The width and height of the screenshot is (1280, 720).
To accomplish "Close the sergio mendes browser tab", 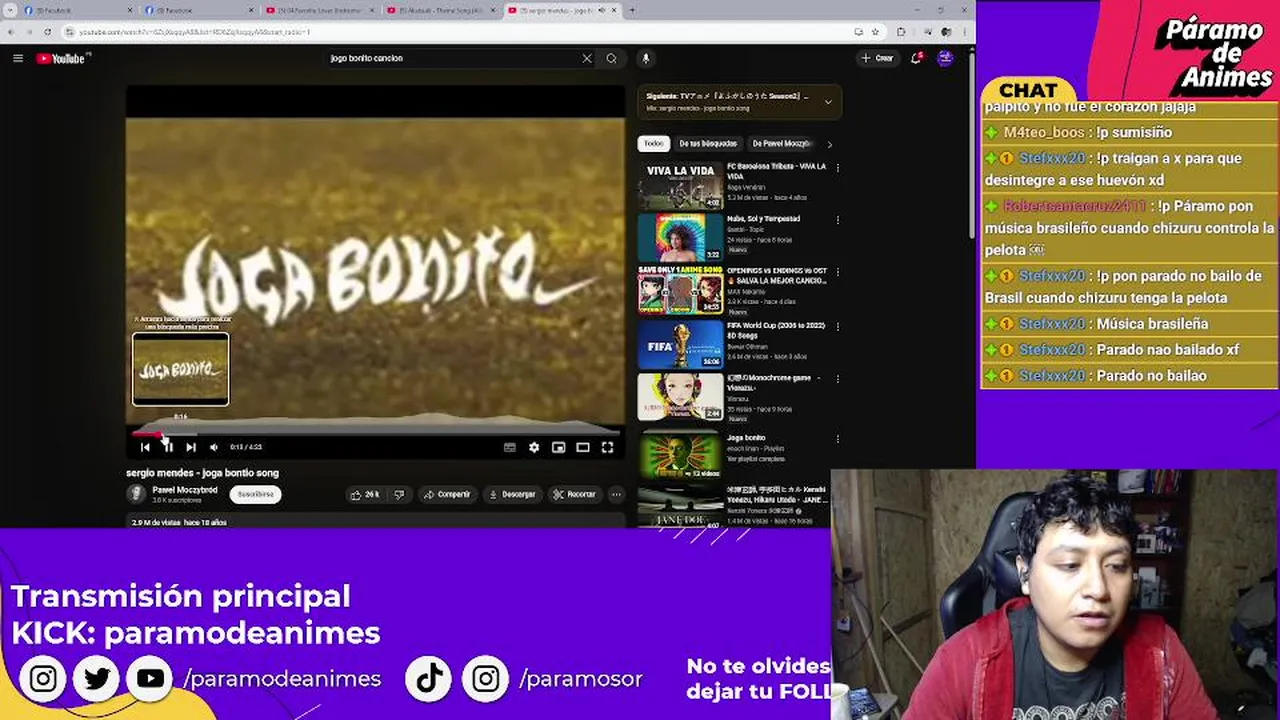I will [x=614, y=10].
